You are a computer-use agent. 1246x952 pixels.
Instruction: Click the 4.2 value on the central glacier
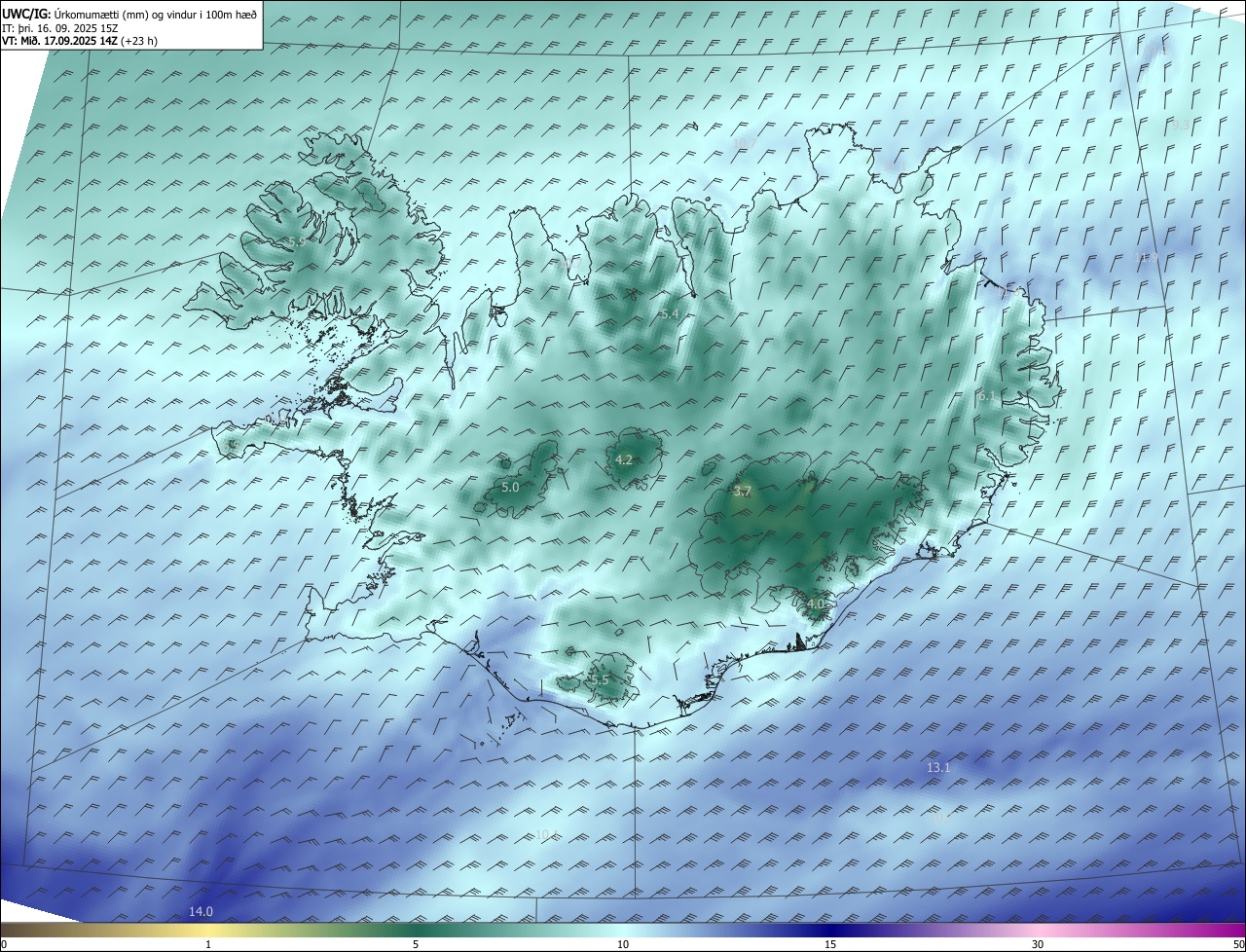coord(624,460)
